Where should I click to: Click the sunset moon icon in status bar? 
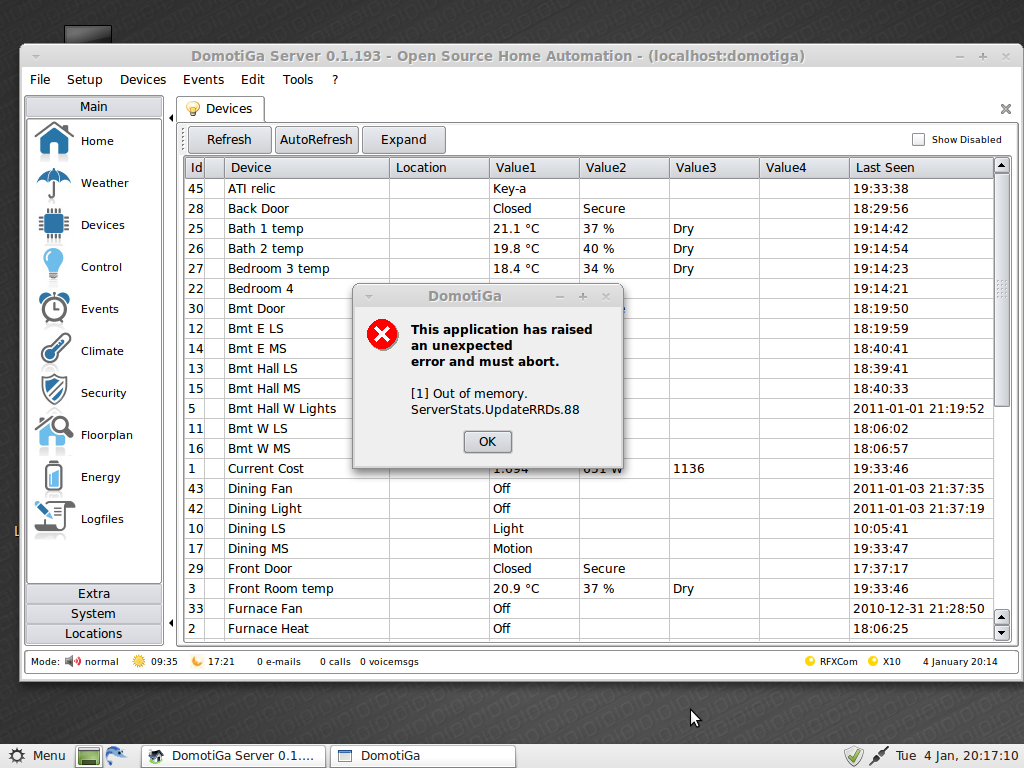[x=196, y=662]
